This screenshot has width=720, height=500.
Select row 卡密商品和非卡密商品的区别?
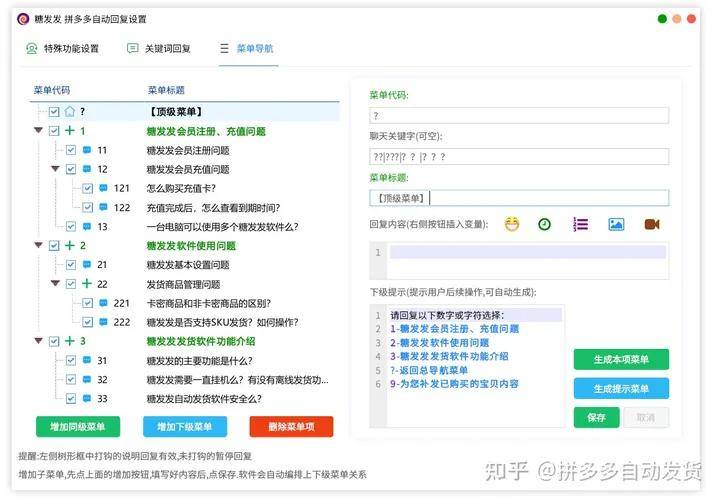[208, 303]
